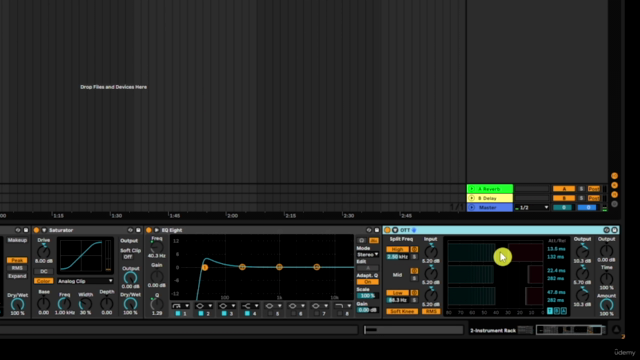Solo the OTT Low band

click(414, 300)
